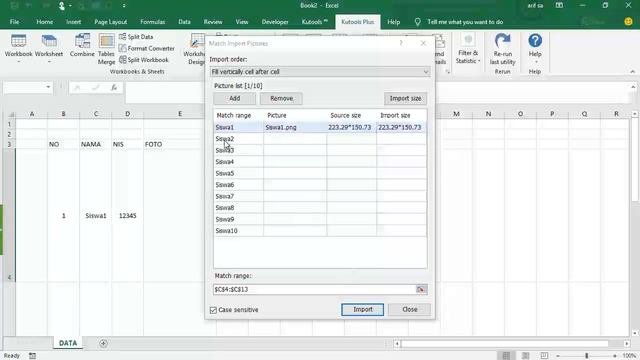
Task: Expand the formula bar
Action: [633, 87]
